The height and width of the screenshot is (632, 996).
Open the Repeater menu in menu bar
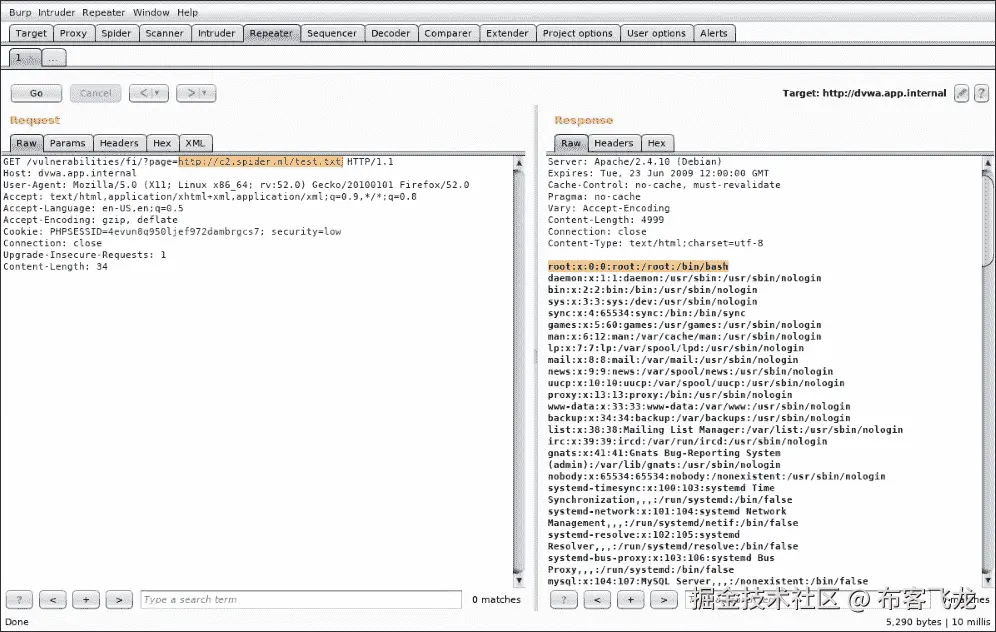pyautogui.click(x=104, y=12)
